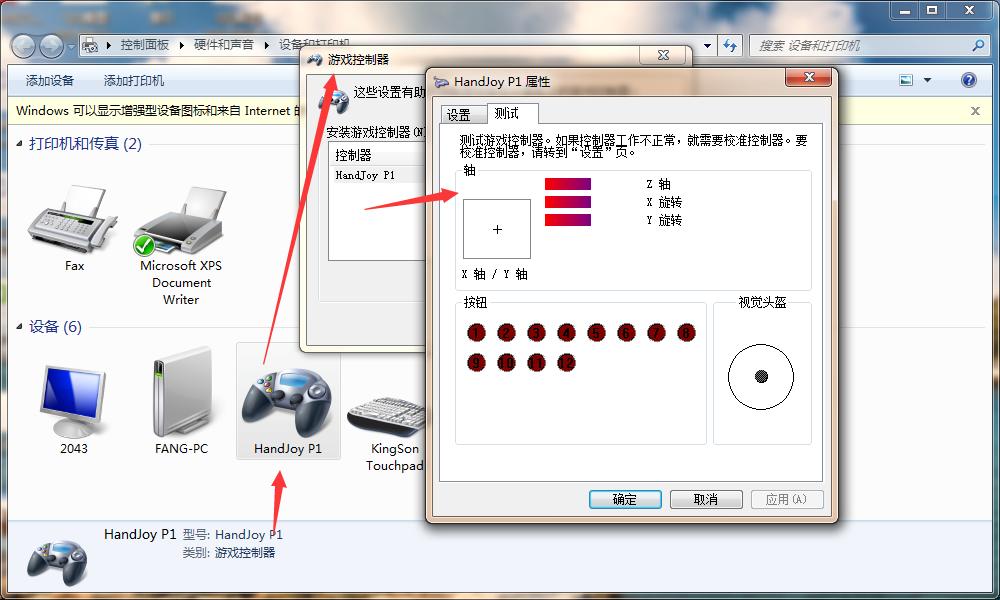Click the help question mark icon
Viewport: 1000px width, 600px height.
click(967, 80)
